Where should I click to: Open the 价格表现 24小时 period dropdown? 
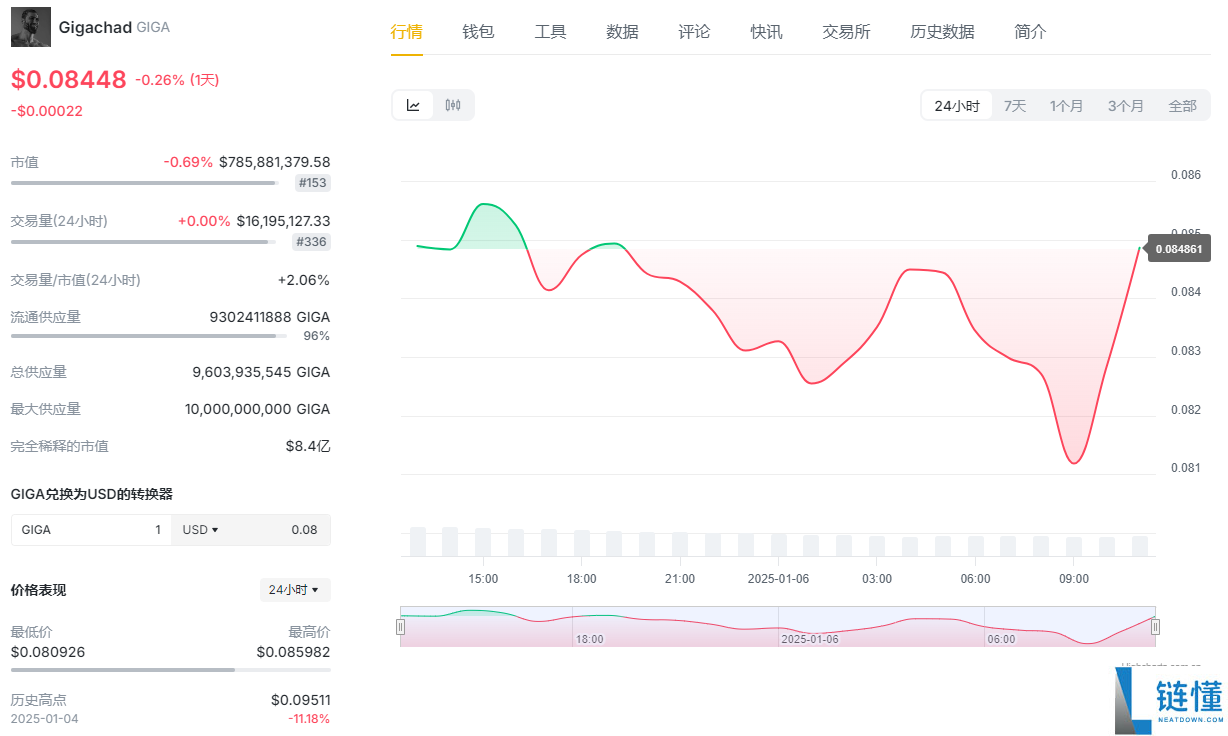pyautogui.click(x=295, y=590)
